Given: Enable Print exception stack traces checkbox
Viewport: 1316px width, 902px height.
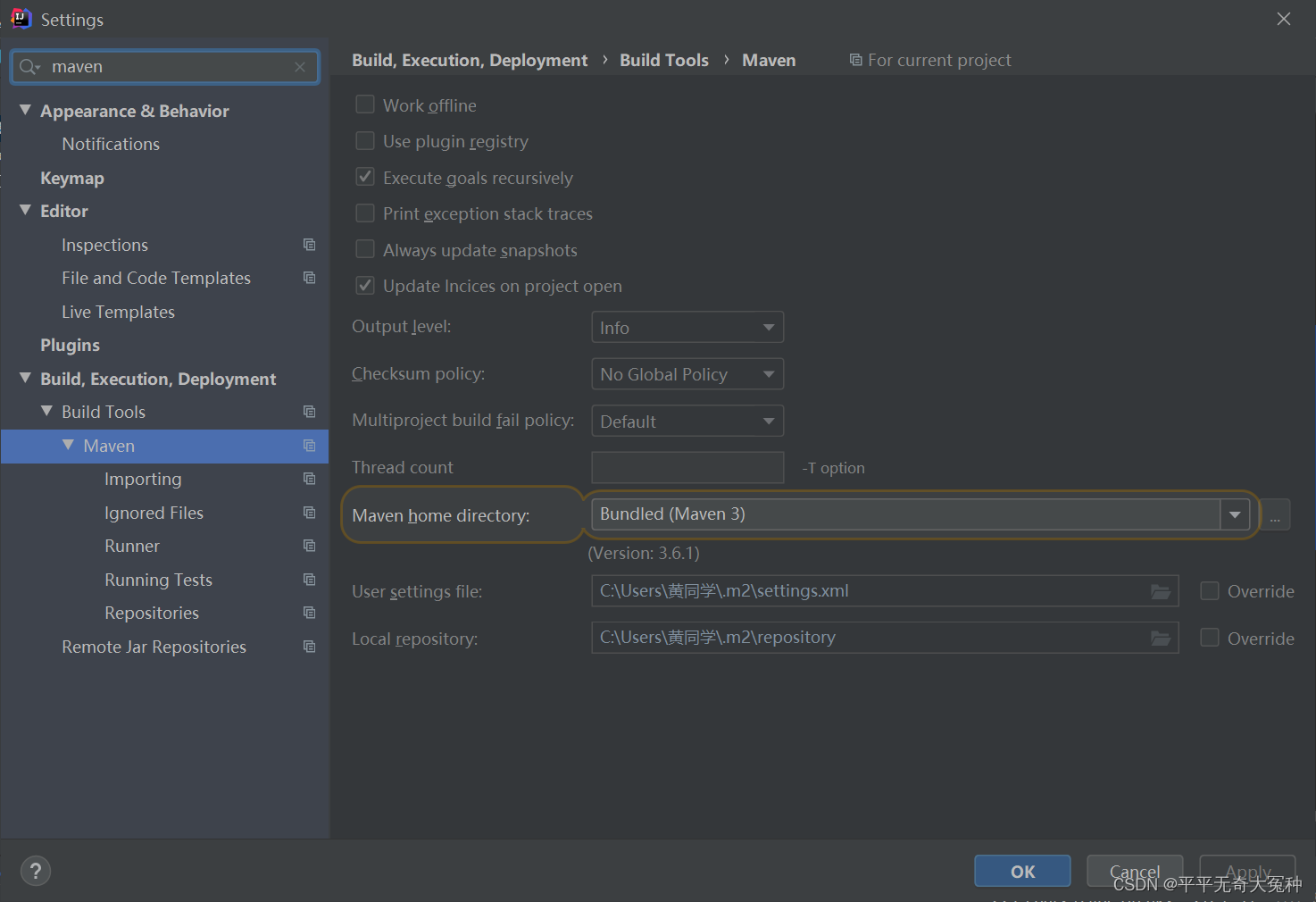Looking at the screenshot, I should (x=364, y=213).
